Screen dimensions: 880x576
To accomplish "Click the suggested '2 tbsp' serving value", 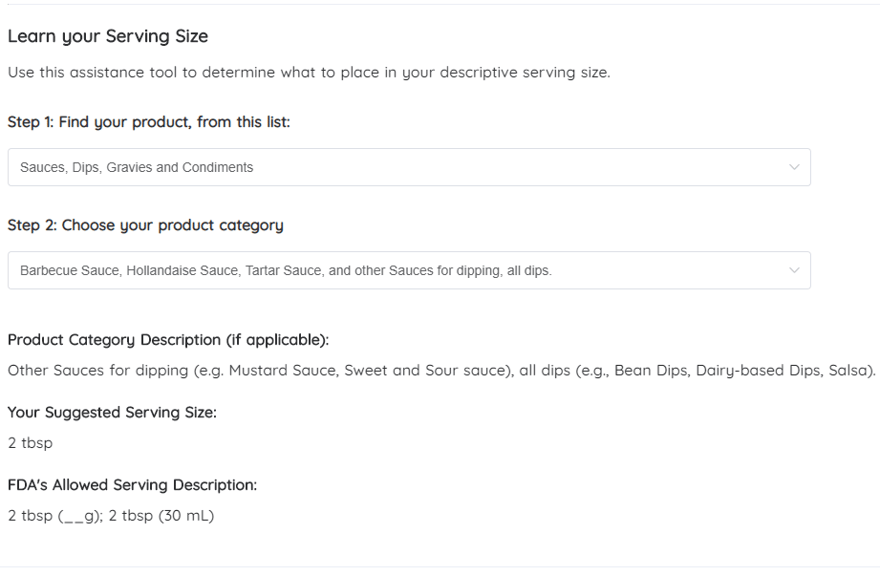I will tap(30, 443).
